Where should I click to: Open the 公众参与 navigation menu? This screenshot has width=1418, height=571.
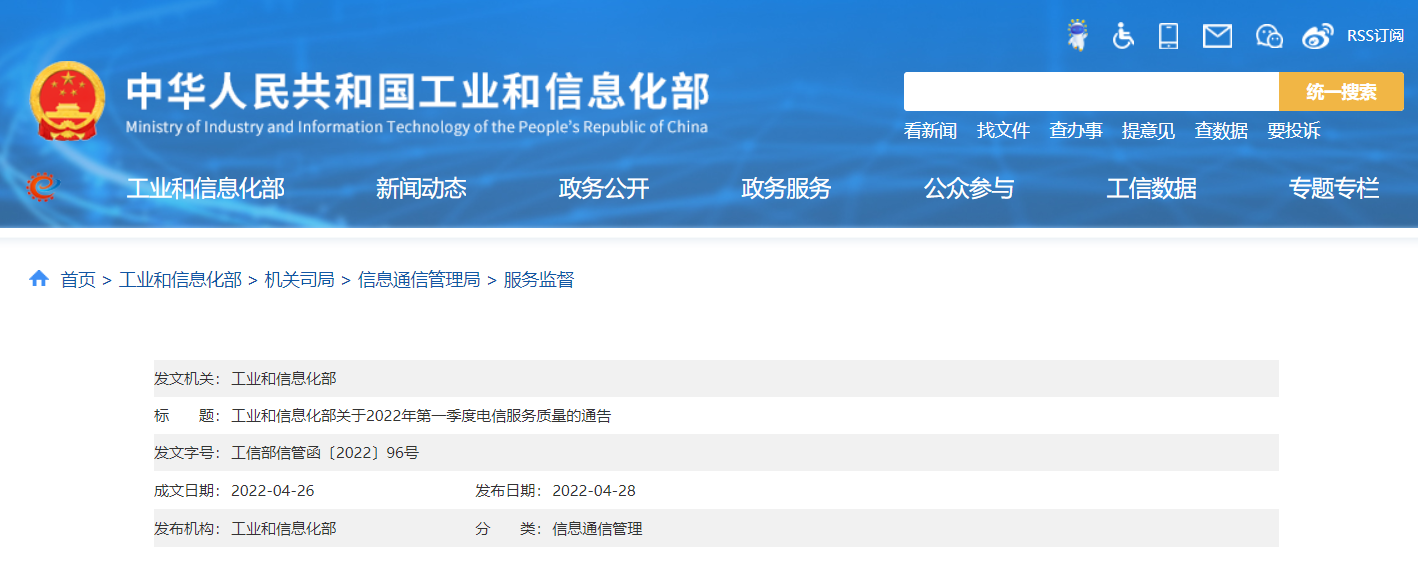[x=969, y=188]
